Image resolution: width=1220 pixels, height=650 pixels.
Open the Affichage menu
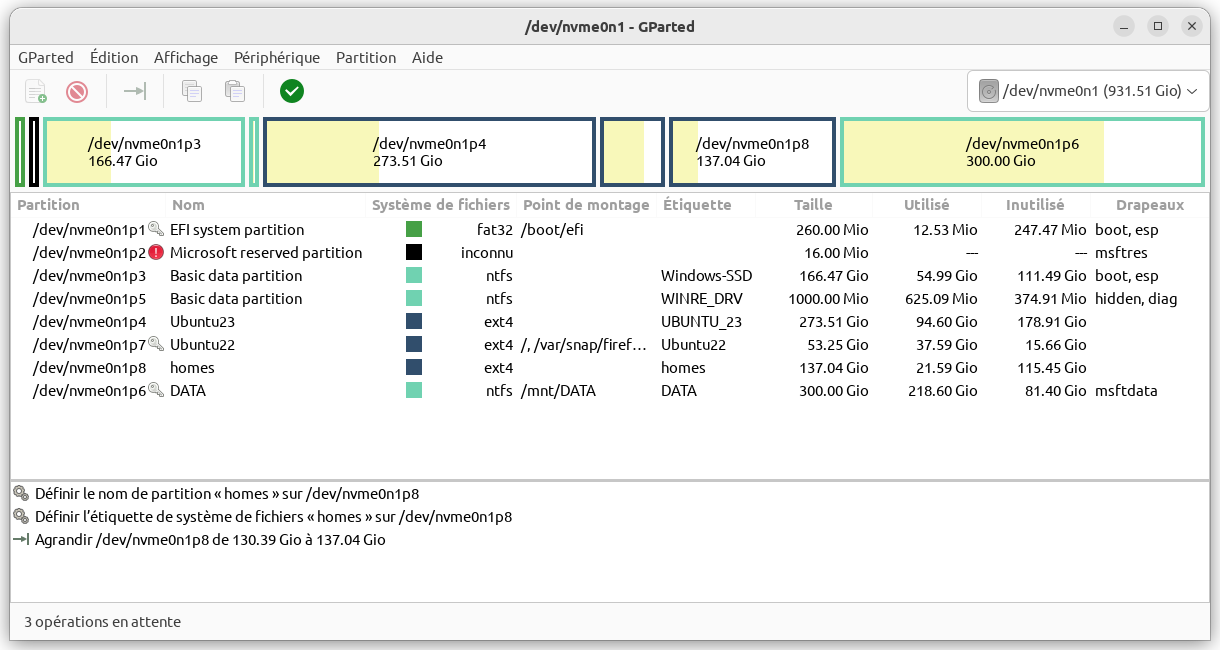(x=186, y=57)
